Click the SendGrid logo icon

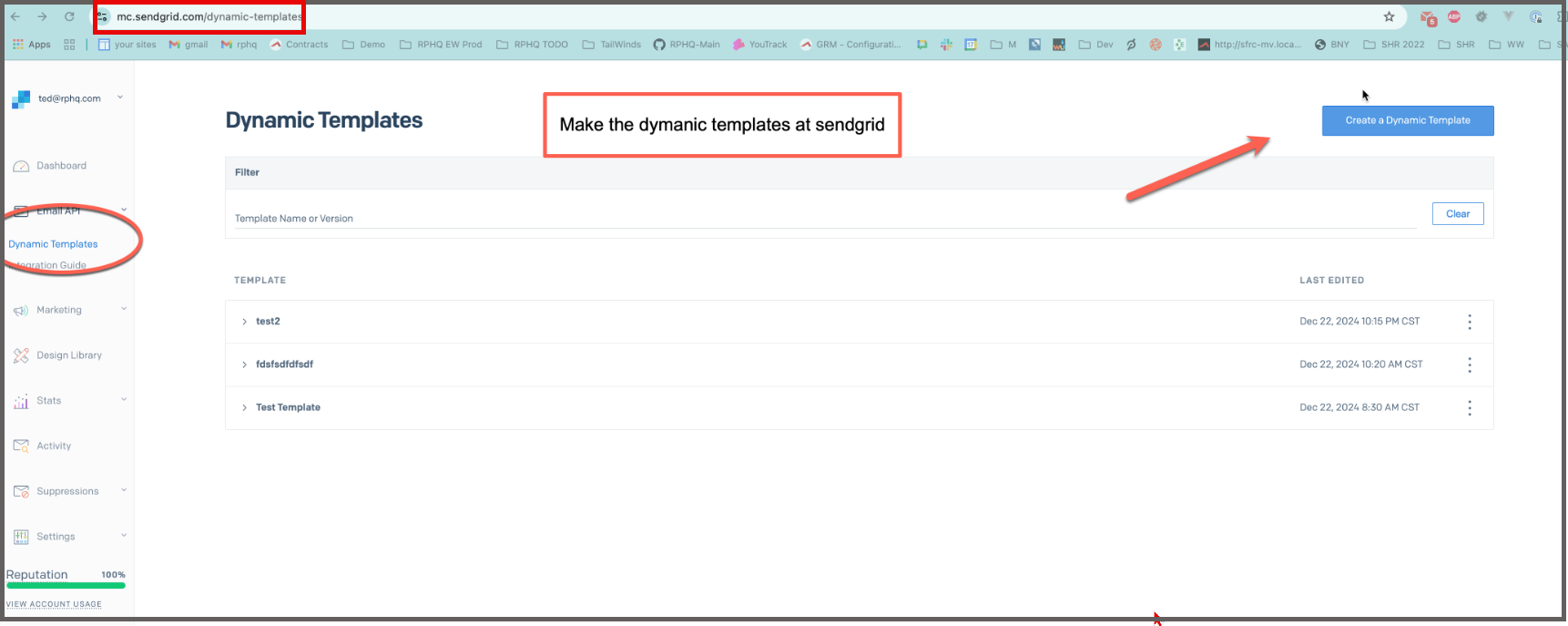tap(21, 99)
